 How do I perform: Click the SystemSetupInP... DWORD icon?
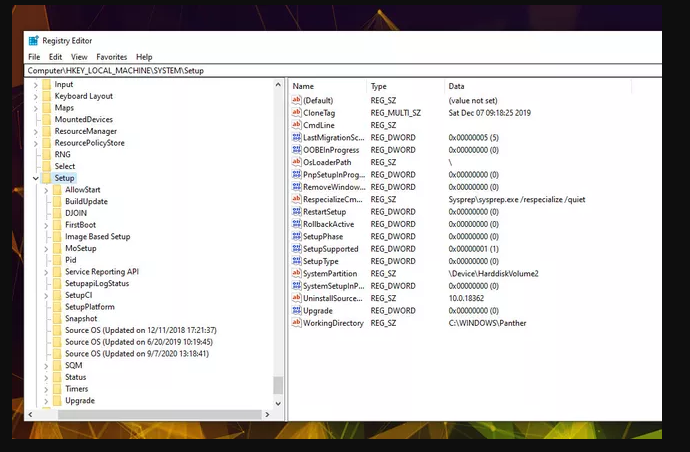pos(297,286)
